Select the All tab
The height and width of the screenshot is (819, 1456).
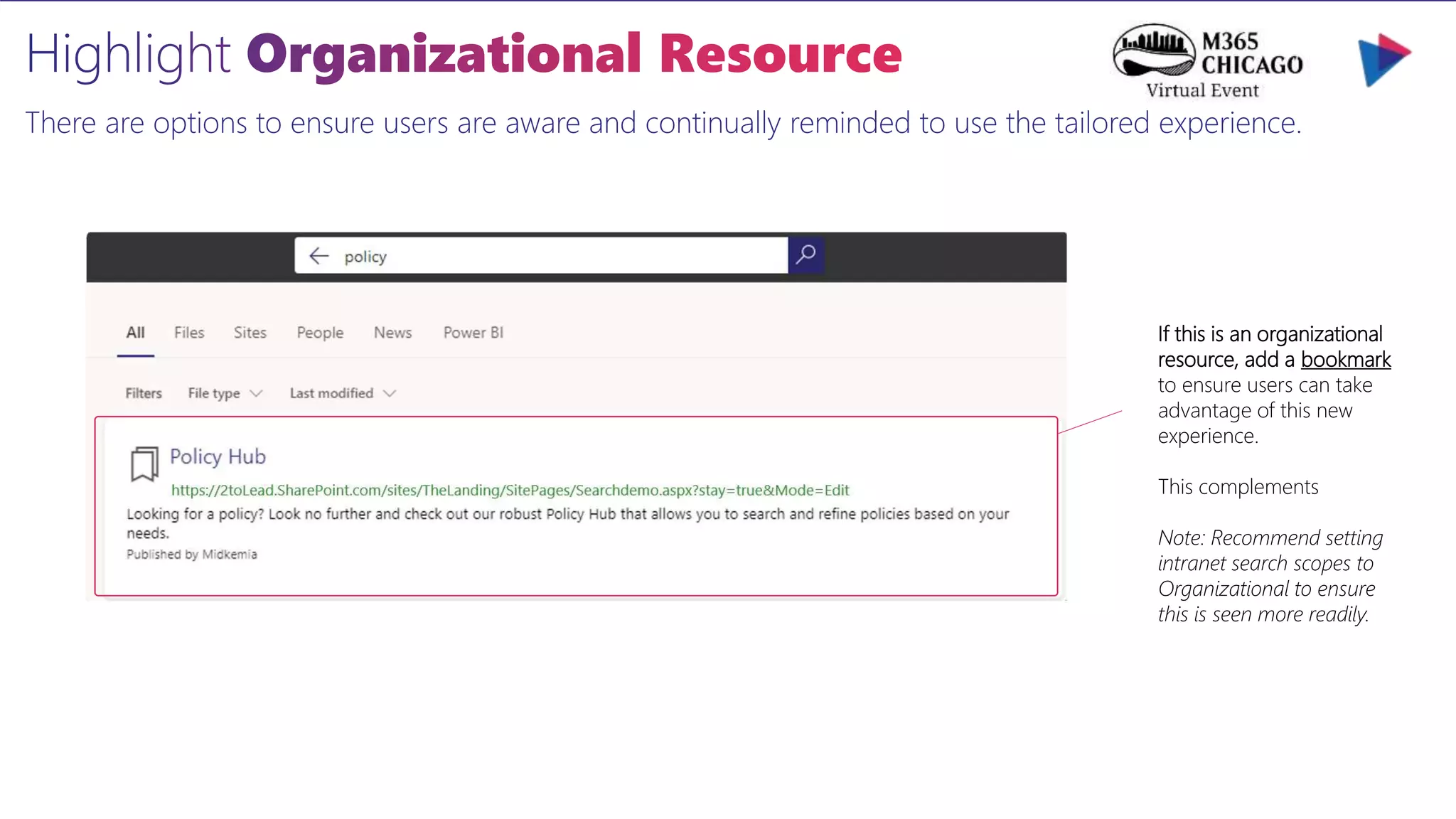pyautogui.click(x=136, y=333)
